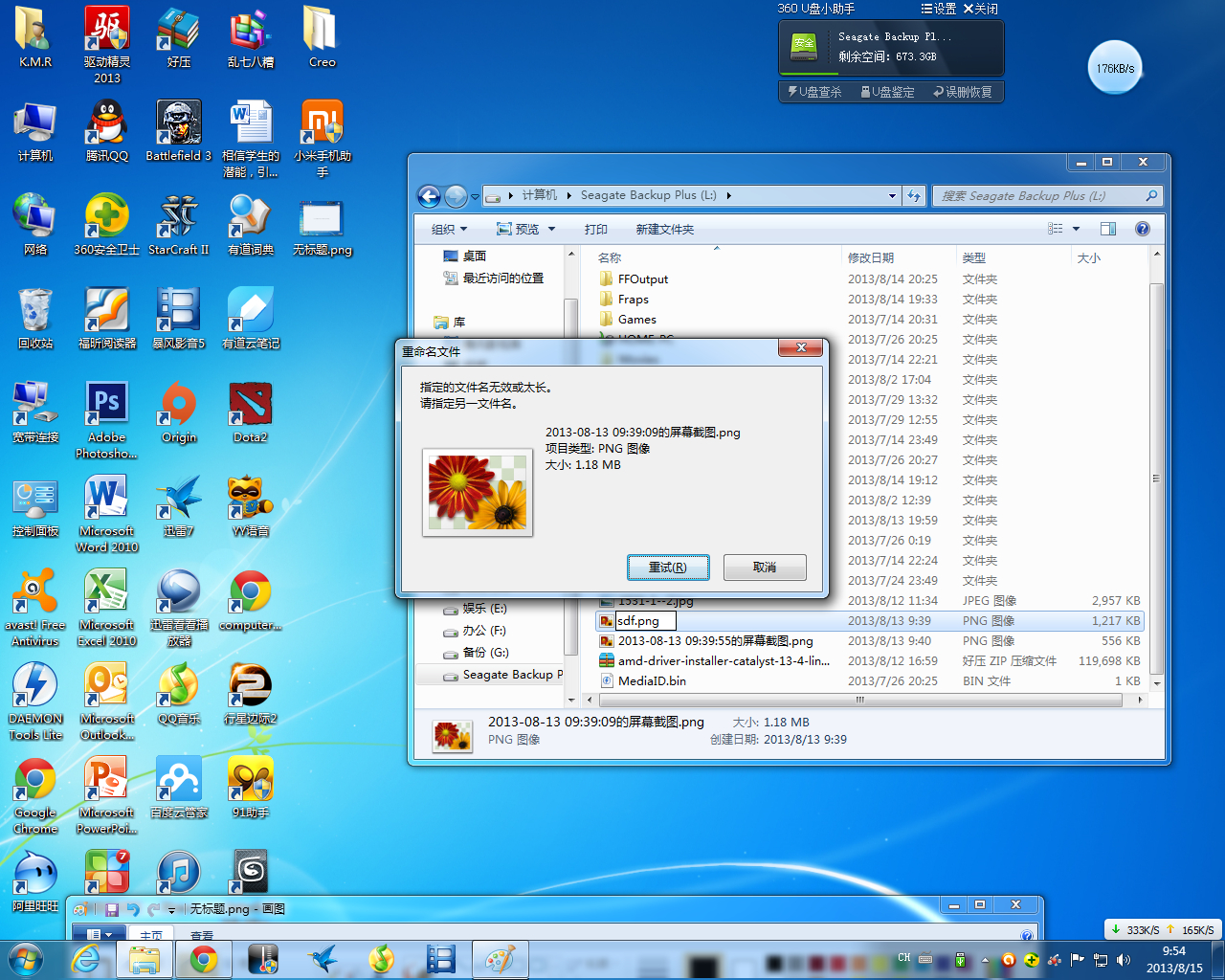Open the view options dropdown arrow

click(1076, 229)
